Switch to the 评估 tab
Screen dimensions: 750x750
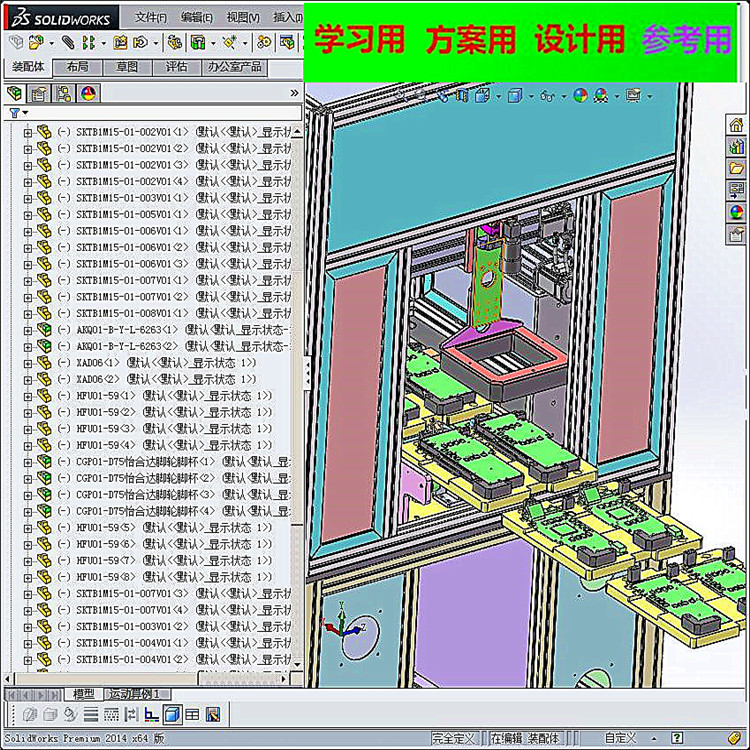tap(176, 67)
